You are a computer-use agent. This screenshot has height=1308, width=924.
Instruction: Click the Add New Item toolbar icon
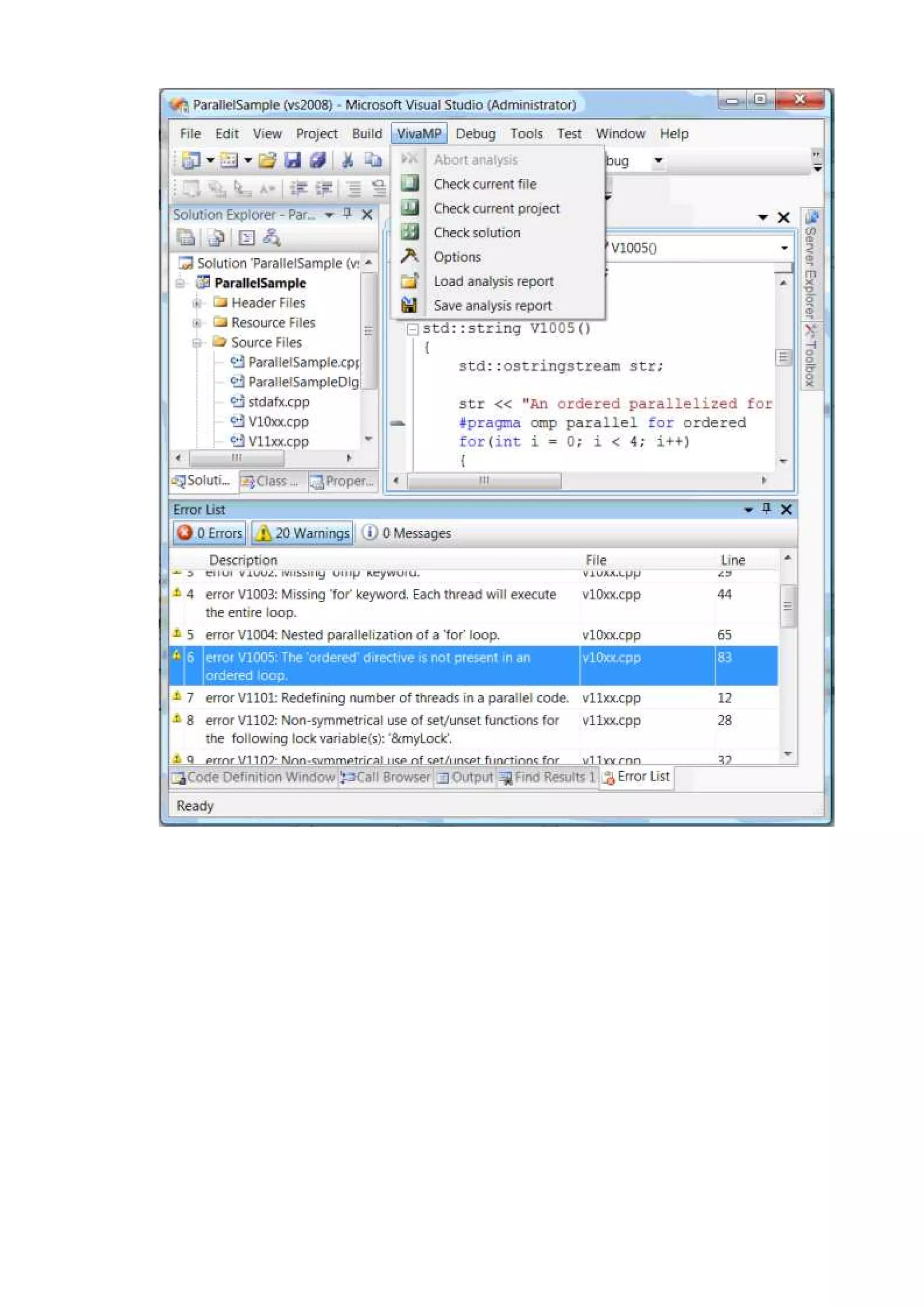[229, 161]
